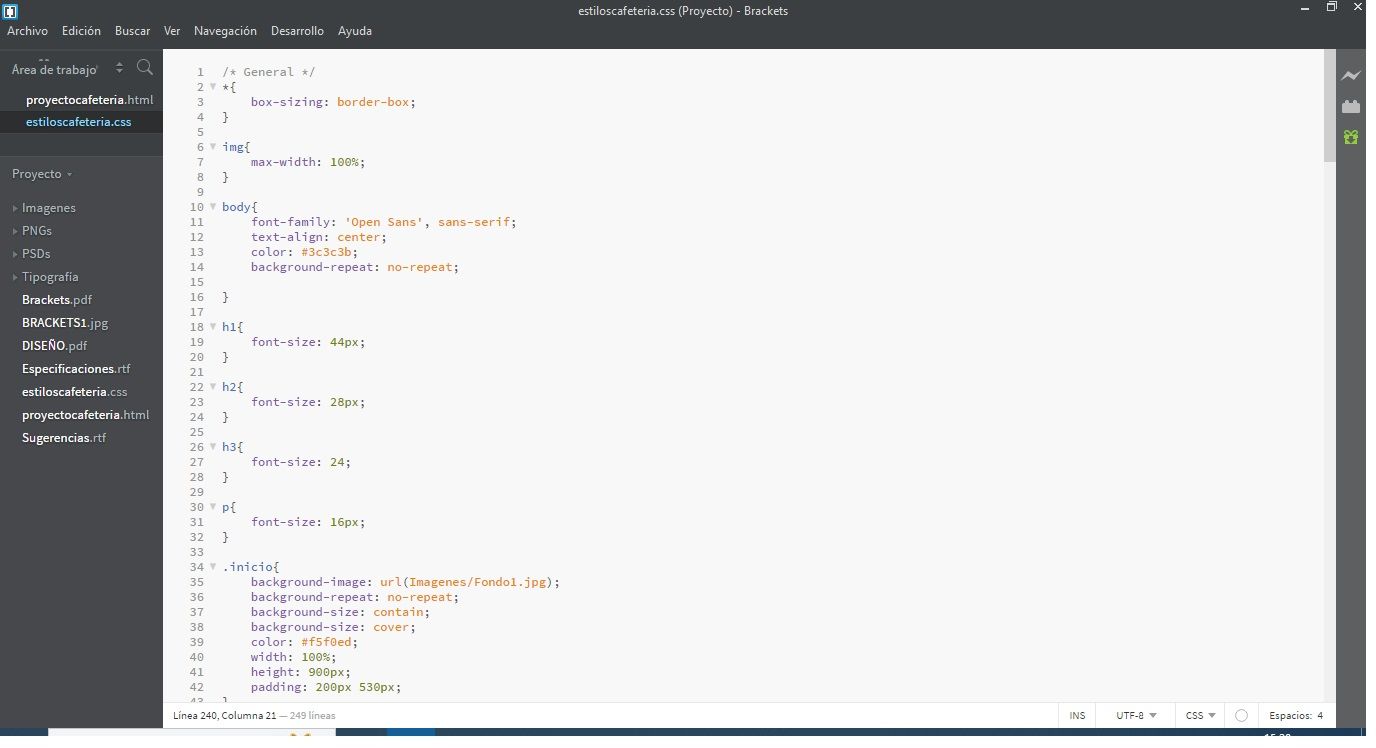Click the green gift icon in right toolbar
The width and height of the screenshot is (1376, 748).
[1351, 137]
